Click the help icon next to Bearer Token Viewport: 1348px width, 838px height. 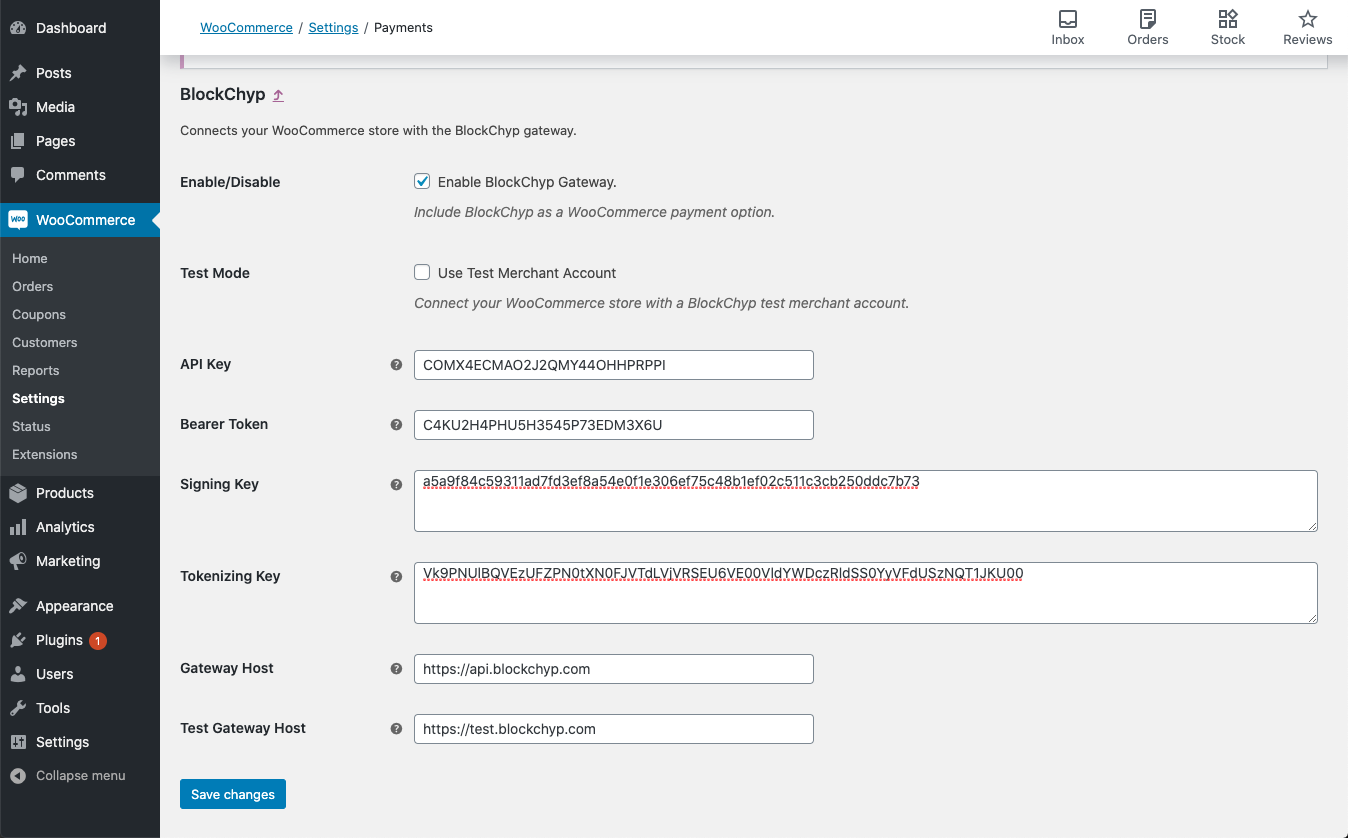[x=396, y=425]
